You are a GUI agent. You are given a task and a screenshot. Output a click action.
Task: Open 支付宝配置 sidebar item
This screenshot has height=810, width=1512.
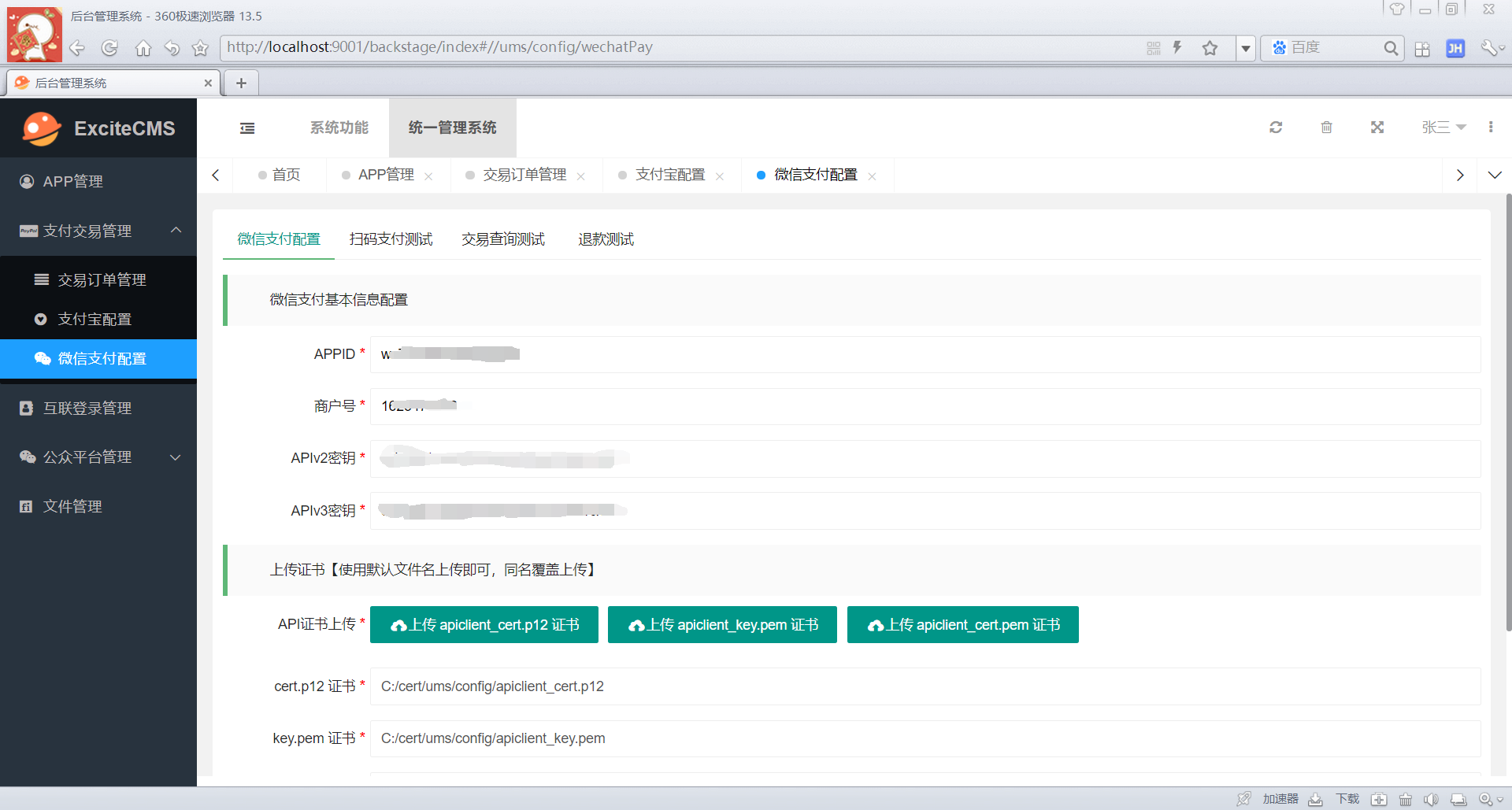(x=98, y=320)
